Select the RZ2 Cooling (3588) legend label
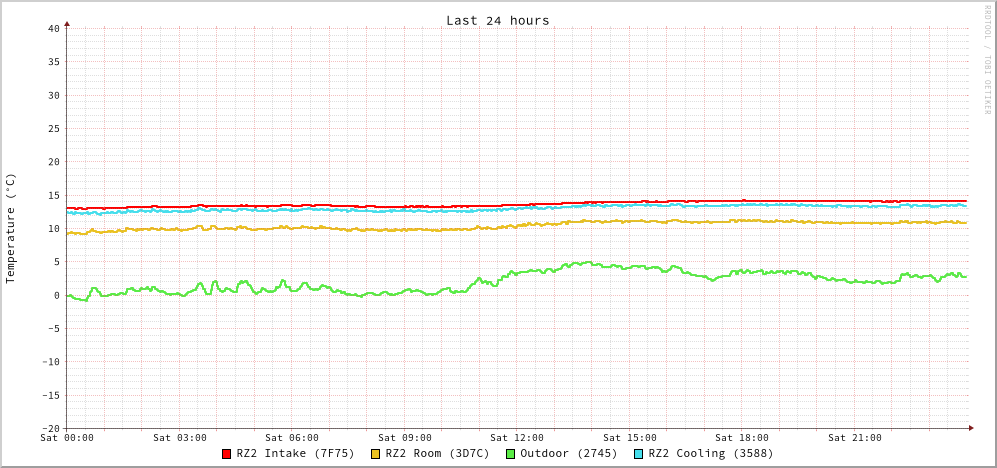Image resolution: width=997 pixels, height=468 pixels. point(710,453)
